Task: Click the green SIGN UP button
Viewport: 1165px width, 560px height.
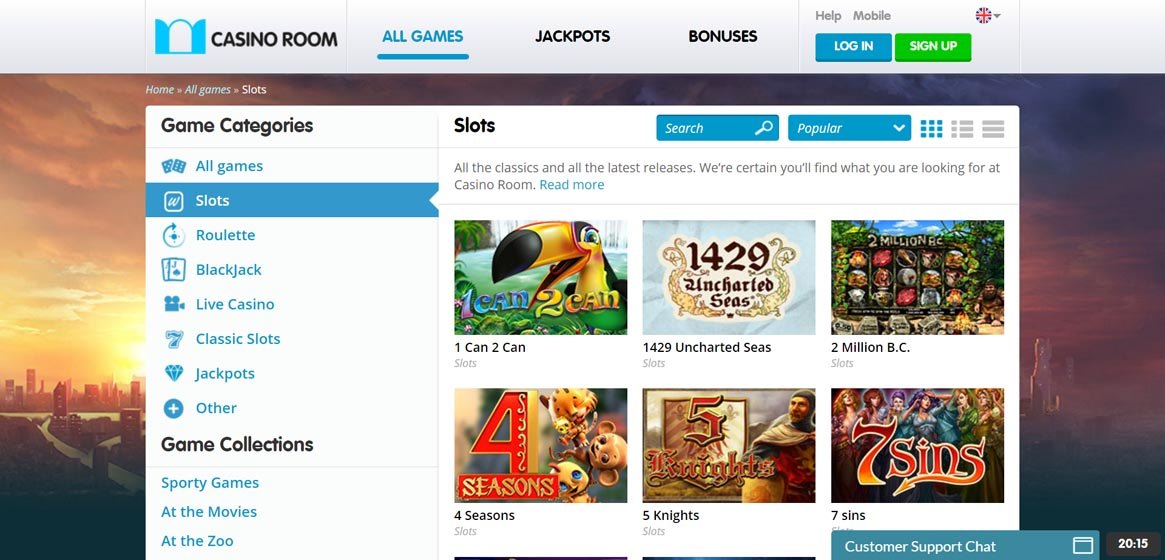Action: click(x=932, y=47)
